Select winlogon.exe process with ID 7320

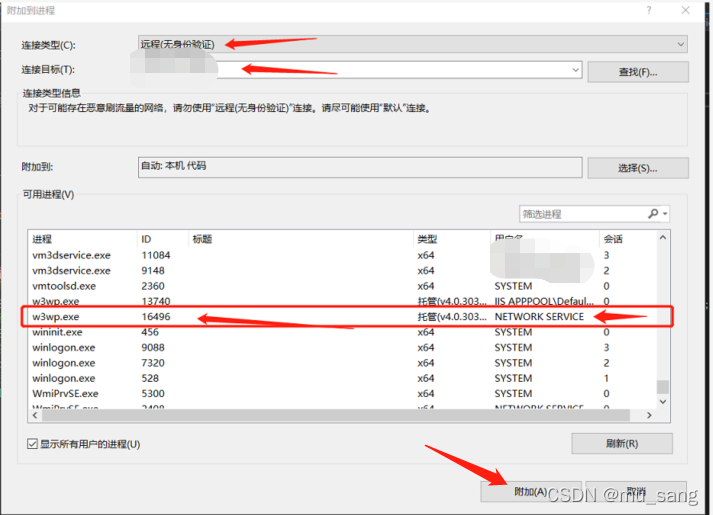click(x=342, y=363)
